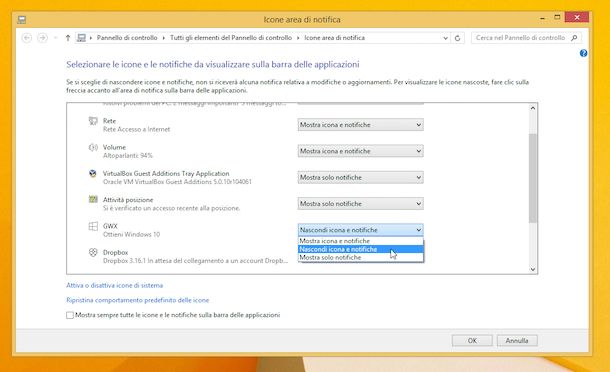The image size is (610, 372).
Task: Click Rete Accesso a Internet text
Action: [137, 129]
